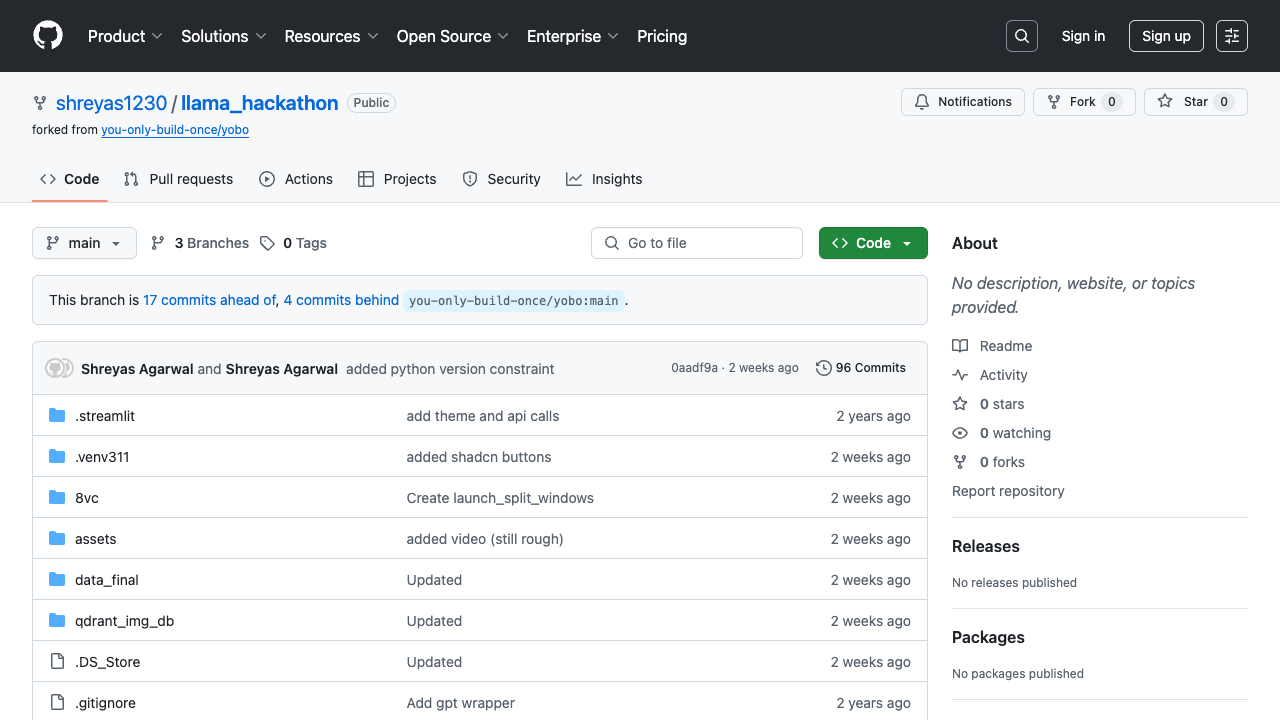Click the .gitignore file icon
The height and width of the screenshot is (720, 1280).
coord(57,703)
